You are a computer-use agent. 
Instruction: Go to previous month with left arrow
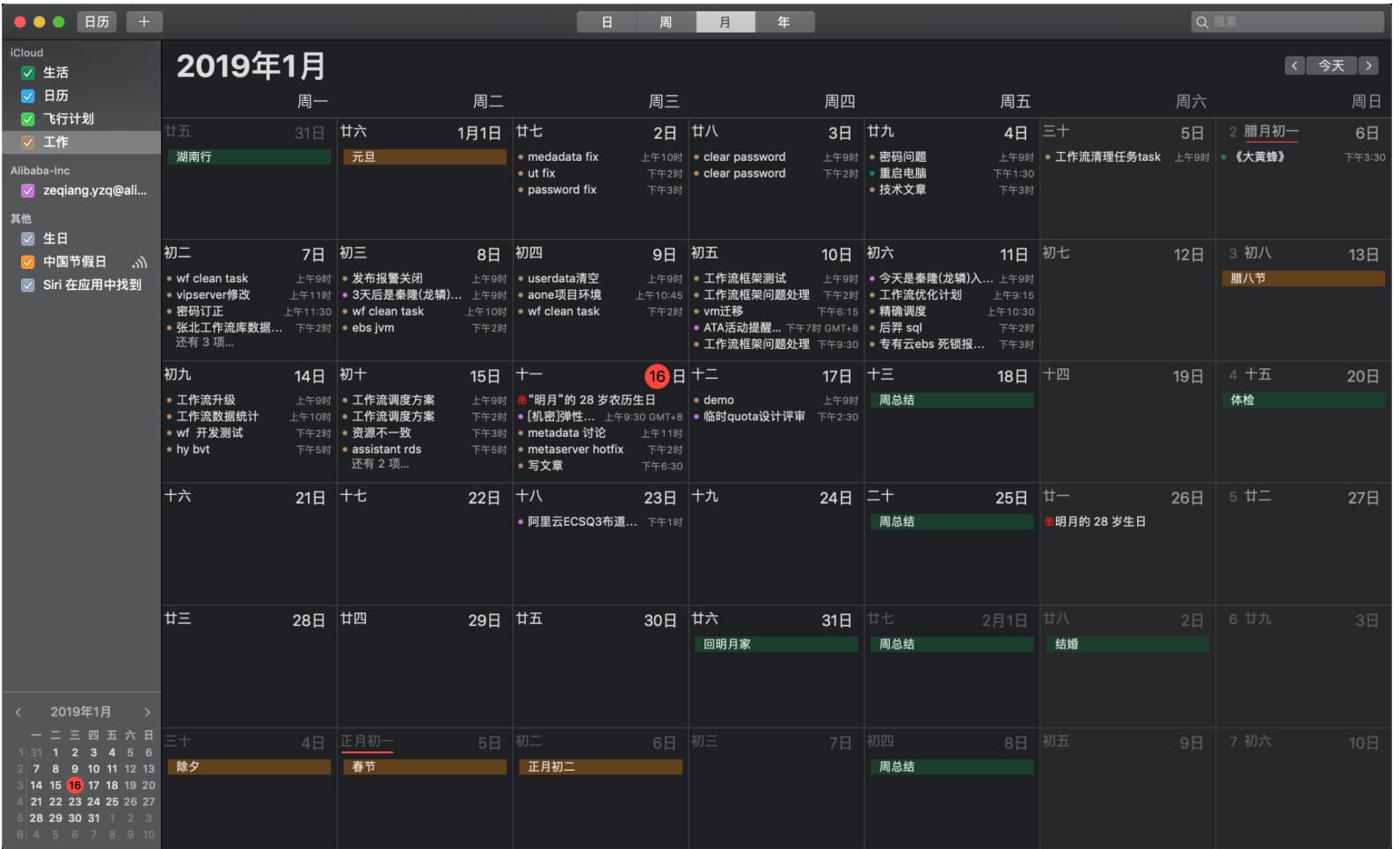pos(1294,66)
